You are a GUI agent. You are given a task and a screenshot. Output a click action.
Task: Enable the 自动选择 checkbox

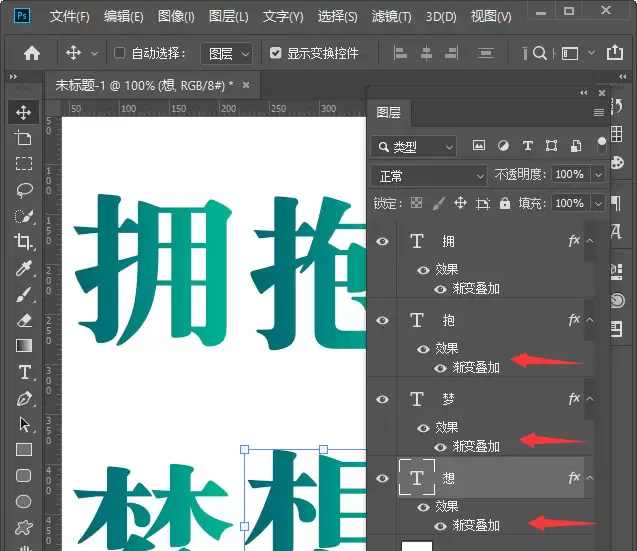(x=119, y=53)
